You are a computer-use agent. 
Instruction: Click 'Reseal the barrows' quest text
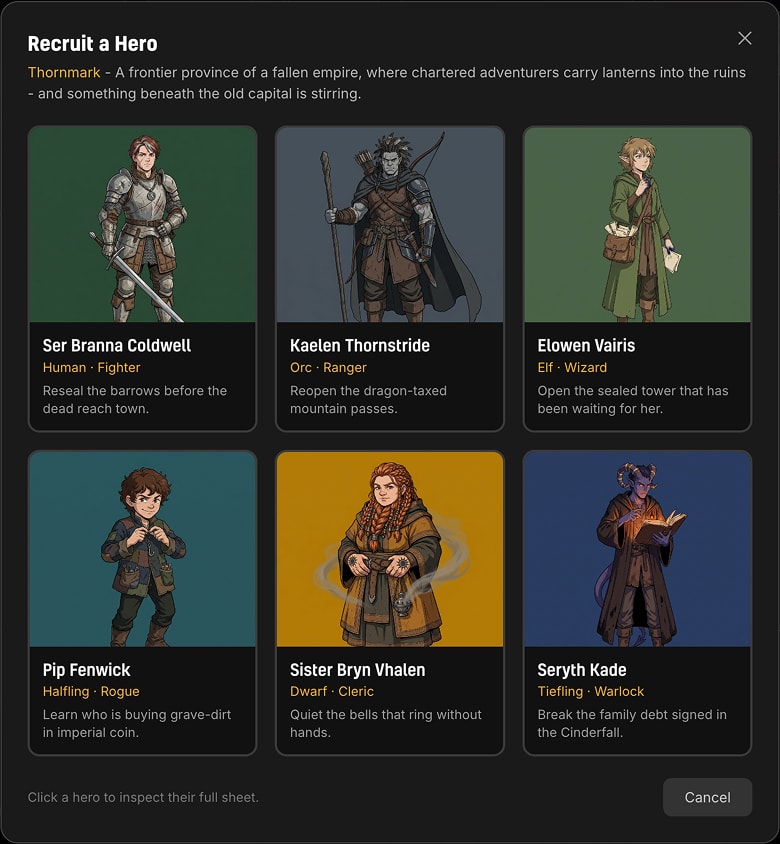(135, 399)
